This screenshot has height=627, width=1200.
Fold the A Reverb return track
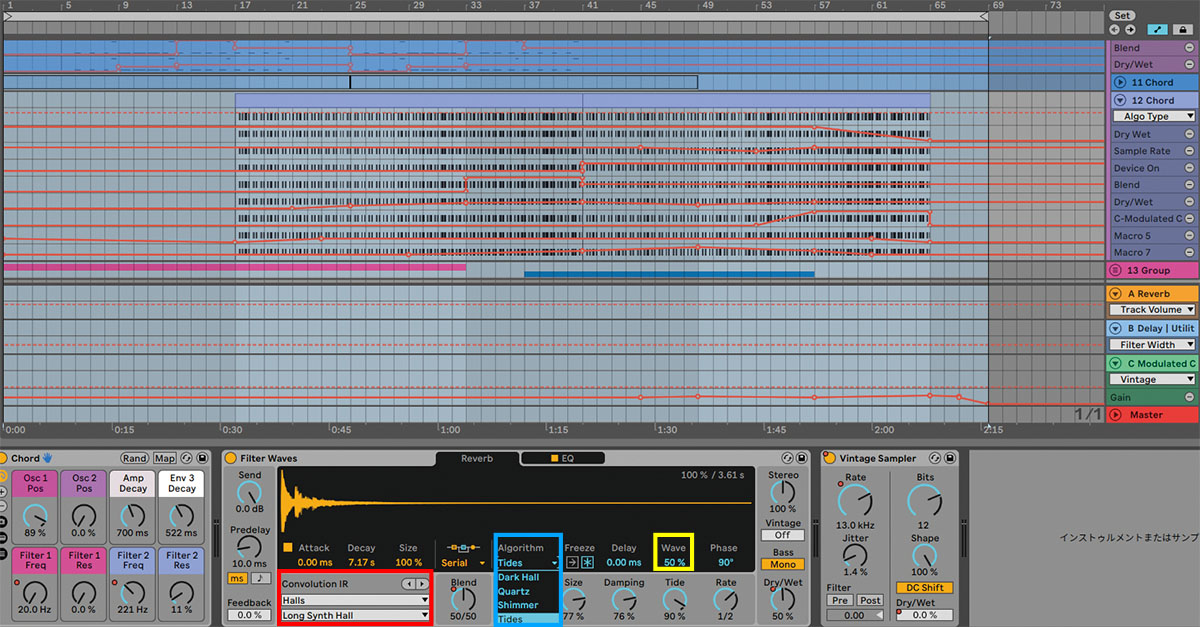(x=1116, y=294)
